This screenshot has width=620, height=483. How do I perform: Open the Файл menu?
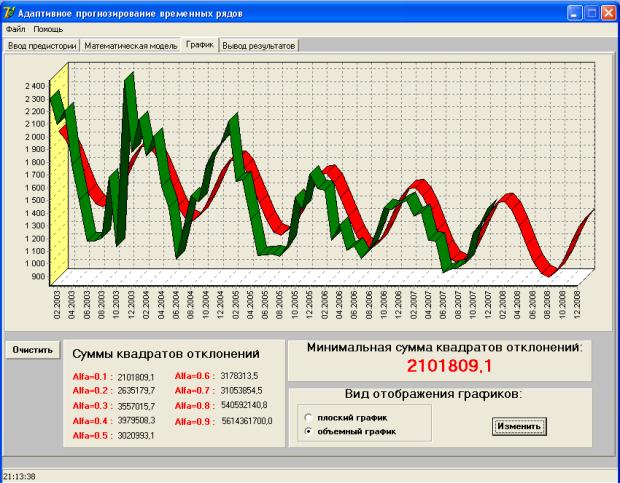point(14,29)
